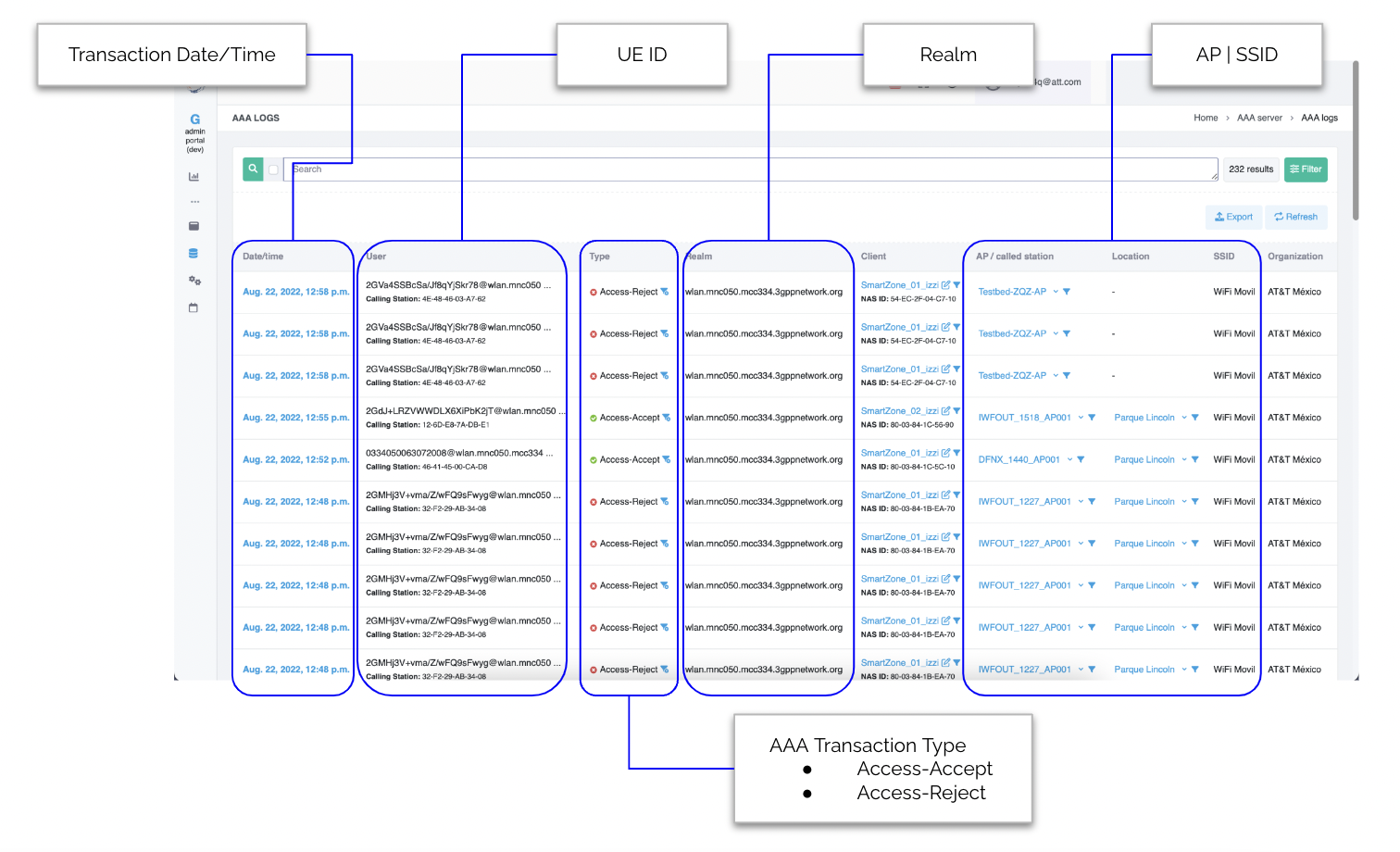This screenshot has height=852, width=1400.
Task: Open the database icon in left sidebar
Action: [194, 254]
